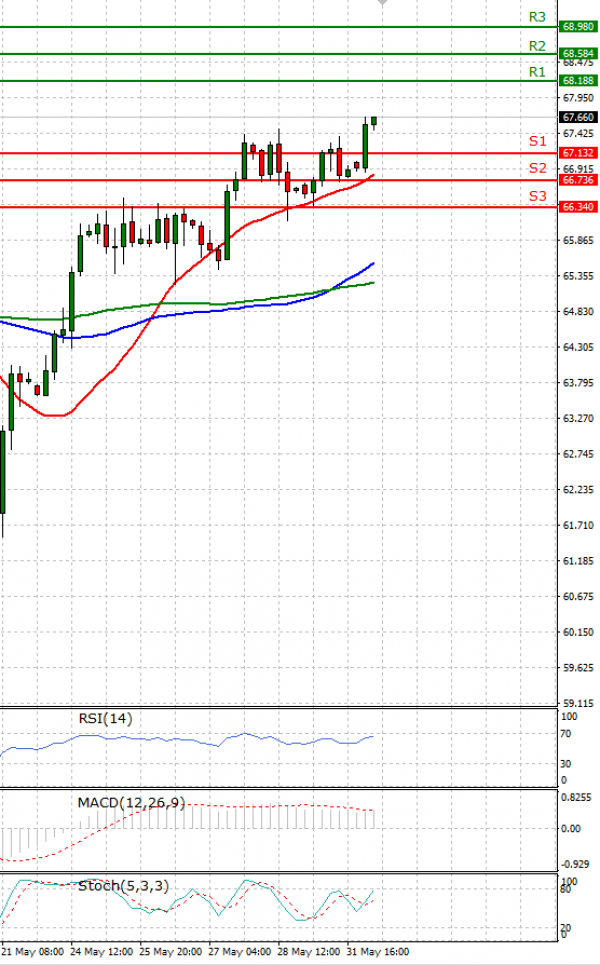
Task: Click the S2 support label
Action: (x=538, y=168)
